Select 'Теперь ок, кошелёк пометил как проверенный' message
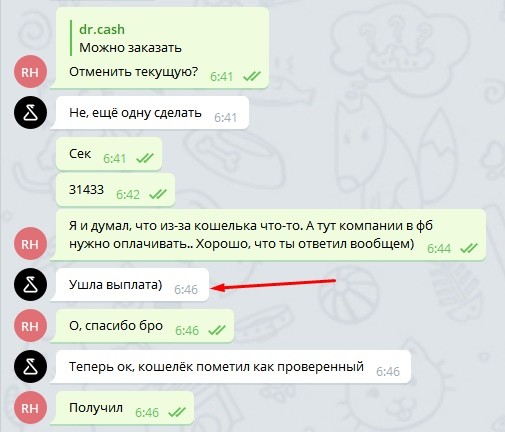 [x=233, y=367]
